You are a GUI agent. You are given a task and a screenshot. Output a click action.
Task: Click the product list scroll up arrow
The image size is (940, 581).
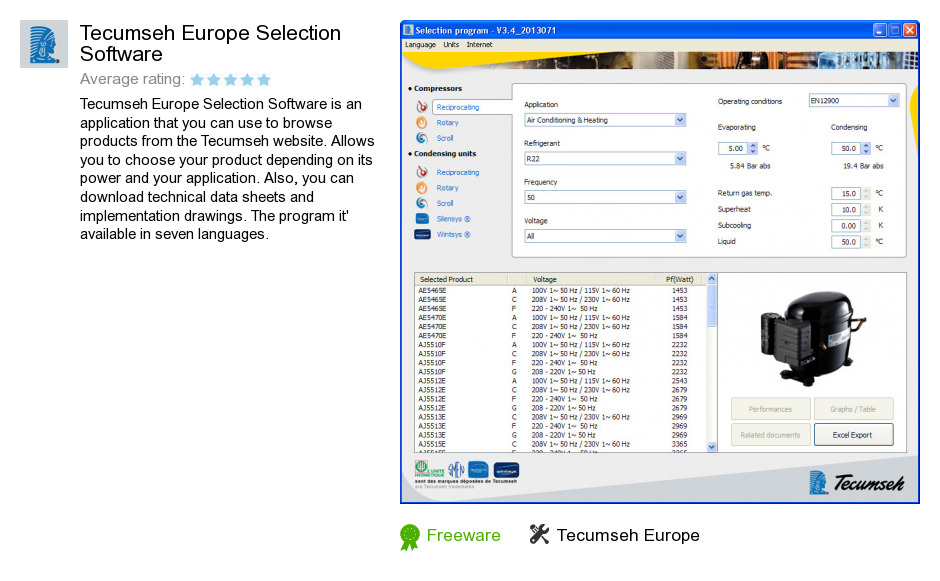712,279
